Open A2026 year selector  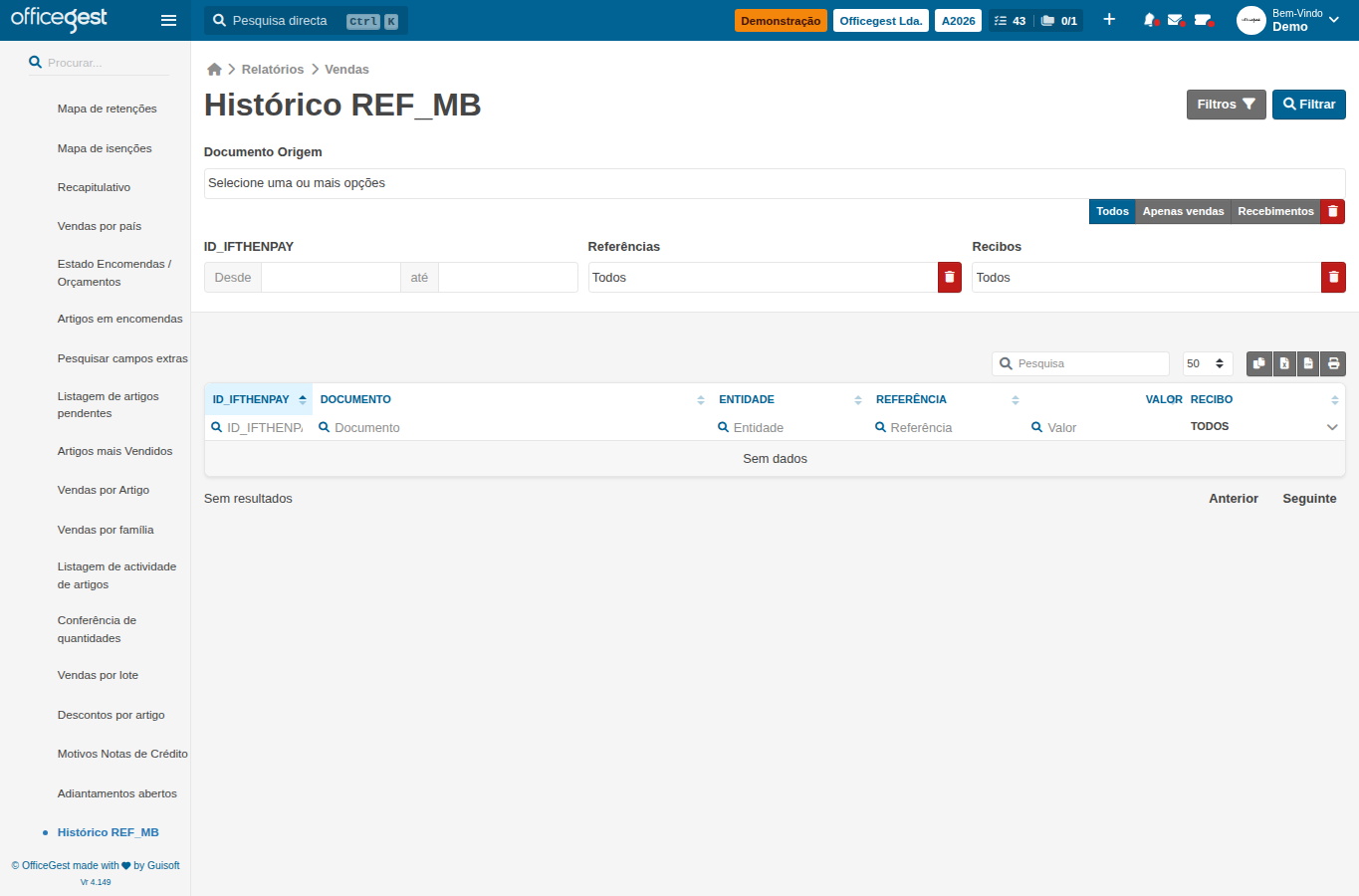pos(959,20)
